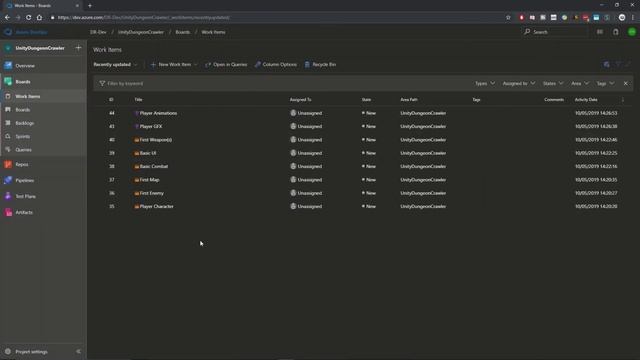Open the Recently updated view dropdown

click(x=116, y=64)
